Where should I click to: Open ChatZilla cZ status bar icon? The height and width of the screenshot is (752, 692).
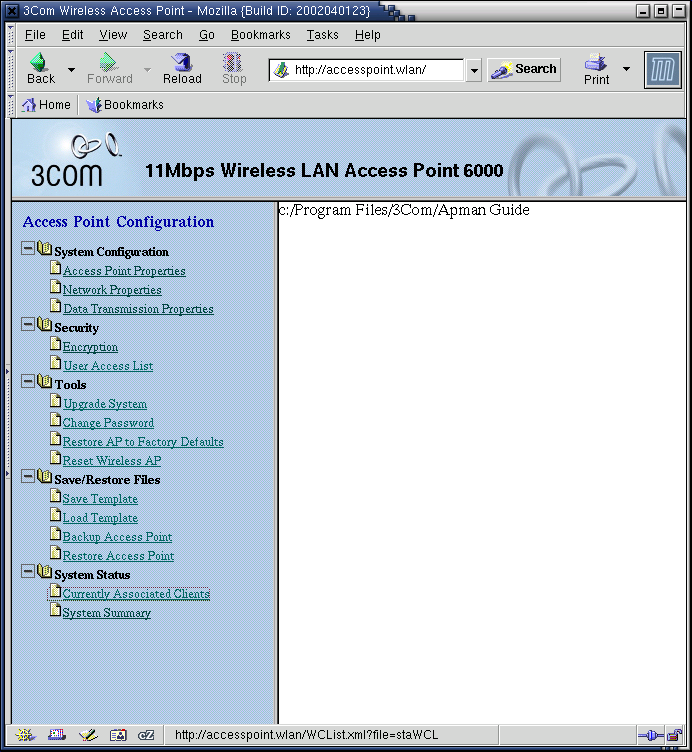[x=146, y=734]
